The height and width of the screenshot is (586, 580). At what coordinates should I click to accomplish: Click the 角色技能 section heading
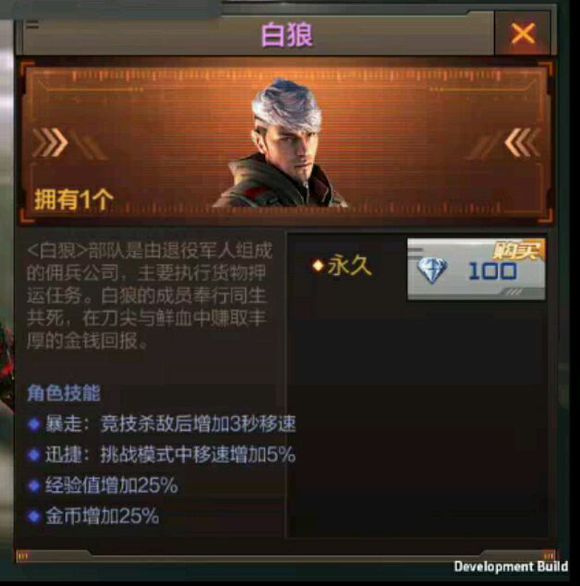(64, 393)
